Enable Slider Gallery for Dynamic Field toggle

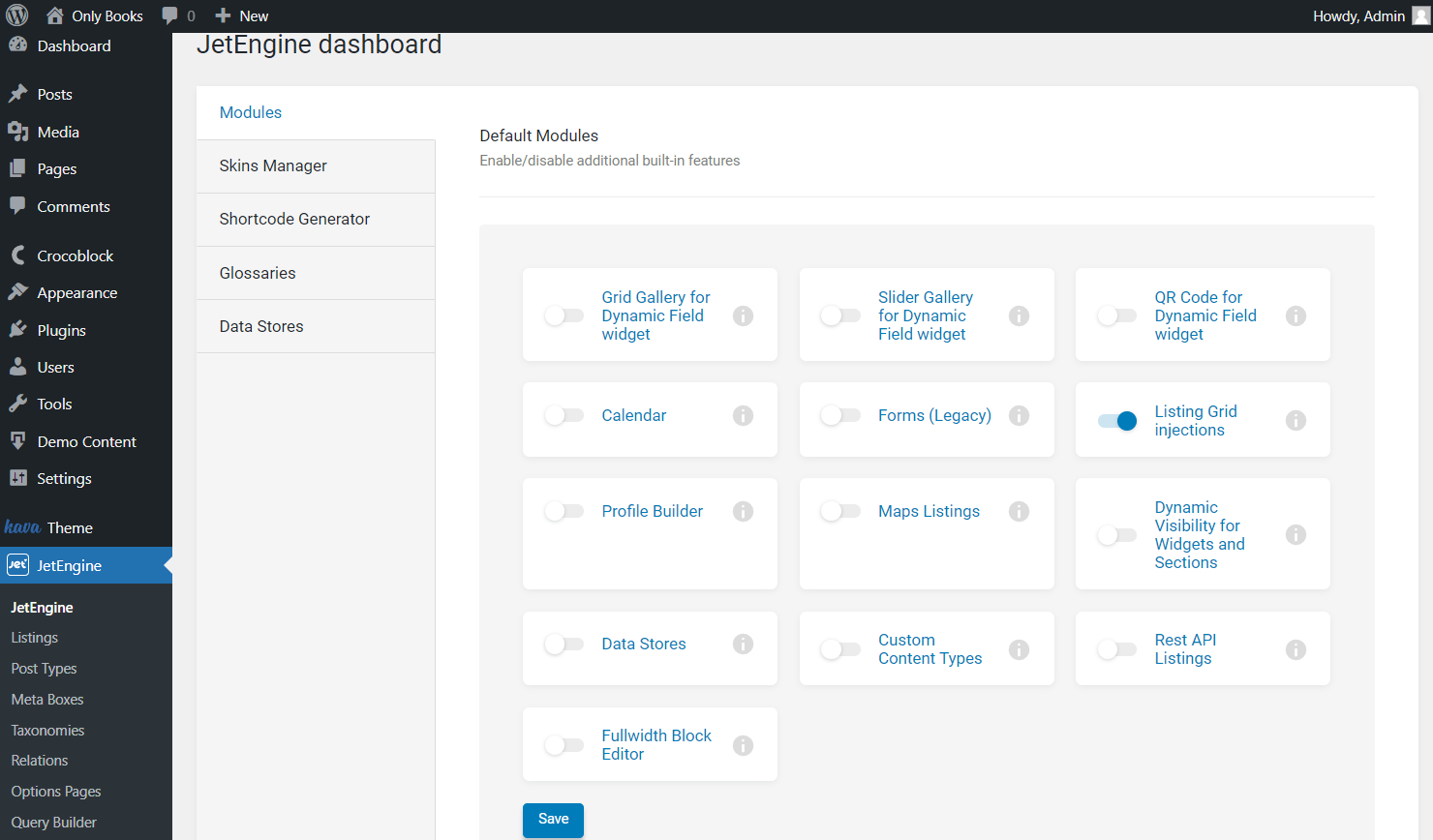pyautogui.click(x=840, y=315)
